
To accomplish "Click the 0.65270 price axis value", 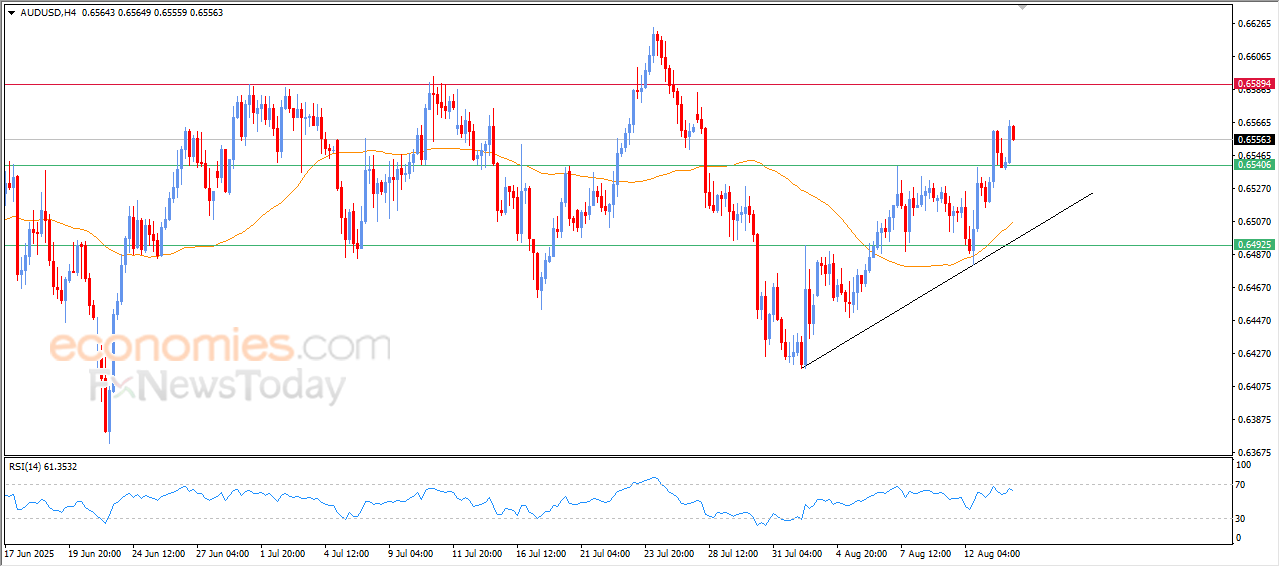I will coord(1254,188).
